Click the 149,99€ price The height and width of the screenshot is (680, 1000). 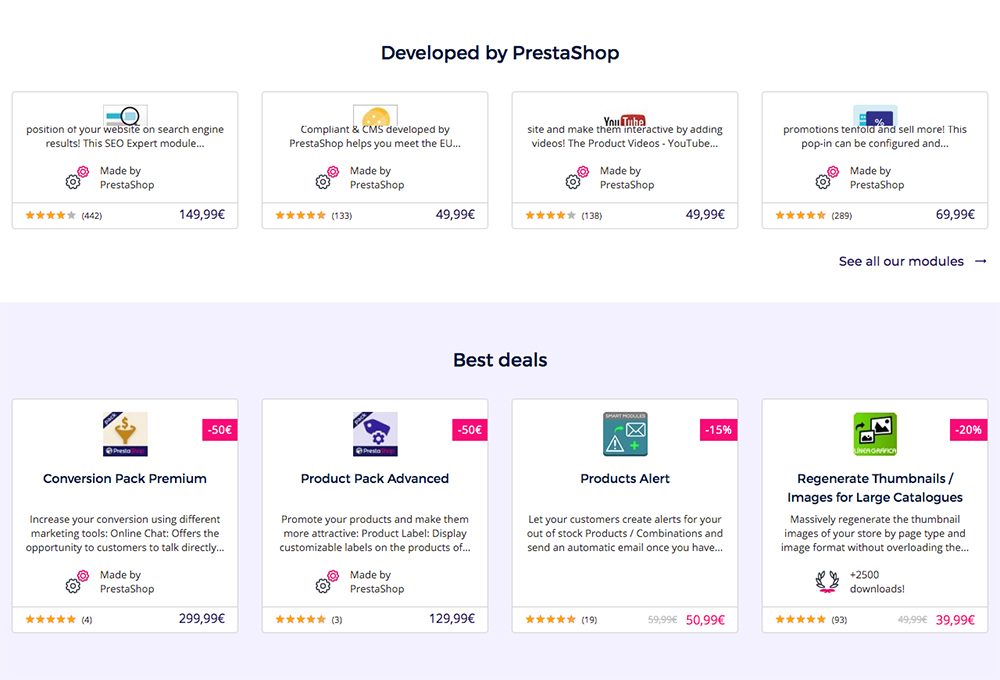202,214
